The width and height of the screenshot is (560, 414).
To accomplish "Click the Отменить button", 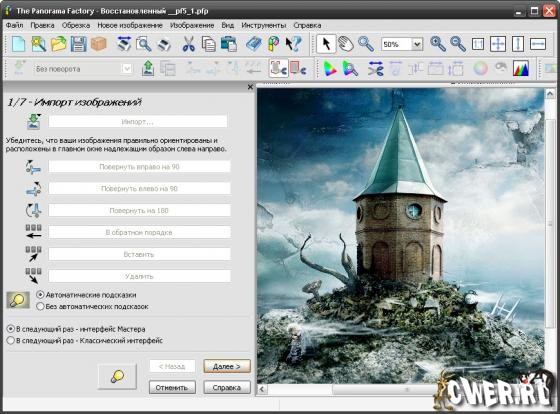I will [x=172, y=387].
